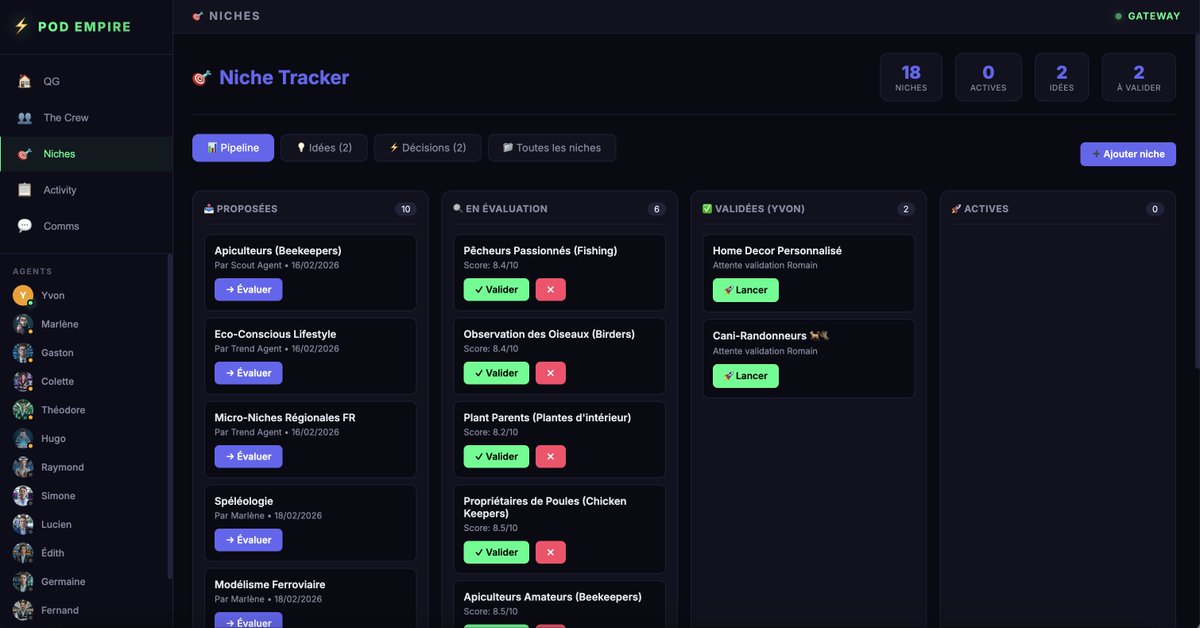
Task: Click Hugo's avatar
Action: pyautogui.click(x=23, y=439)
